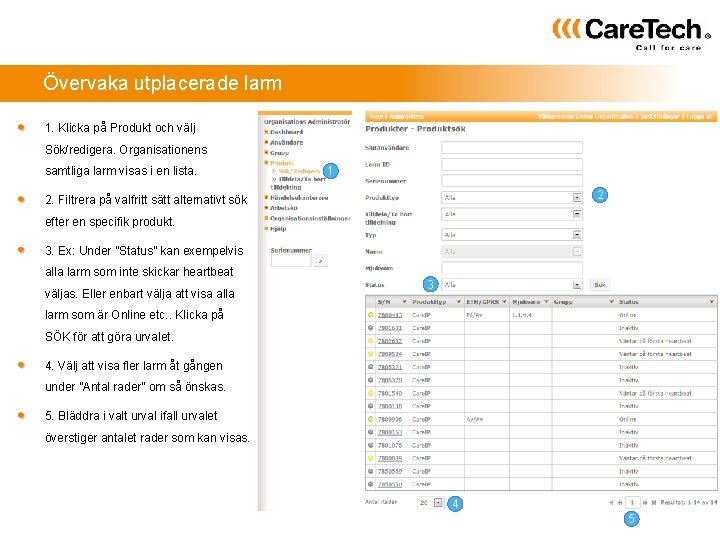Open the Produkttyp column filter arrow
The width and height of the screenshot is (720, 540).
(458, 302)
